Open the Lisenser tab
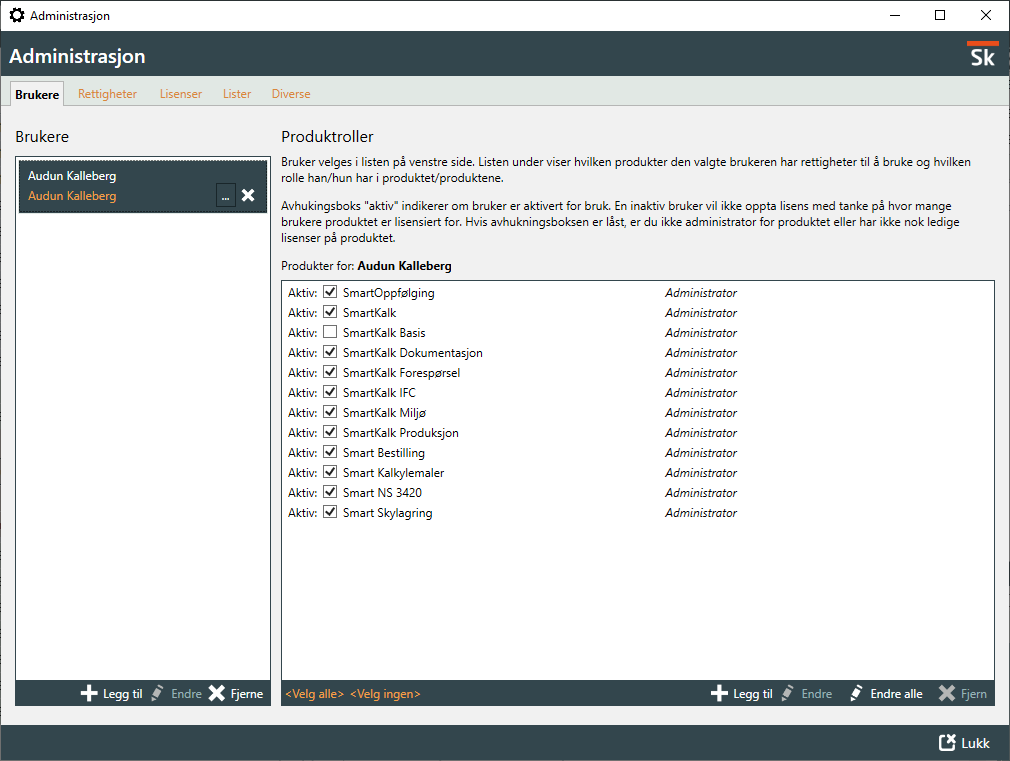The height and width of the screenshot is (761, 1010). (181, 94)
